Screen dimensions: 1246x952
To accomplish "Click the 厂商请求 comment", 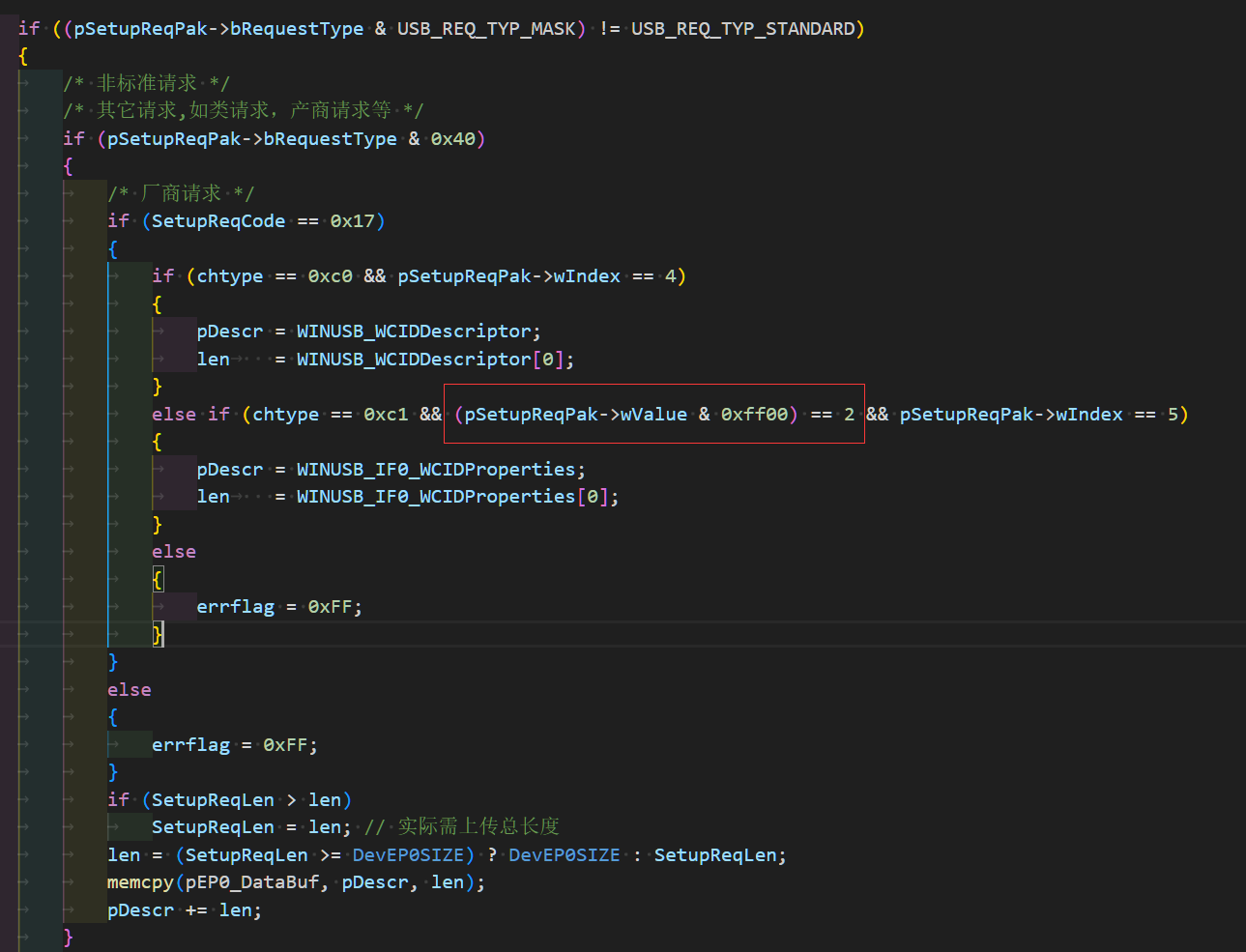I will 181,194.
